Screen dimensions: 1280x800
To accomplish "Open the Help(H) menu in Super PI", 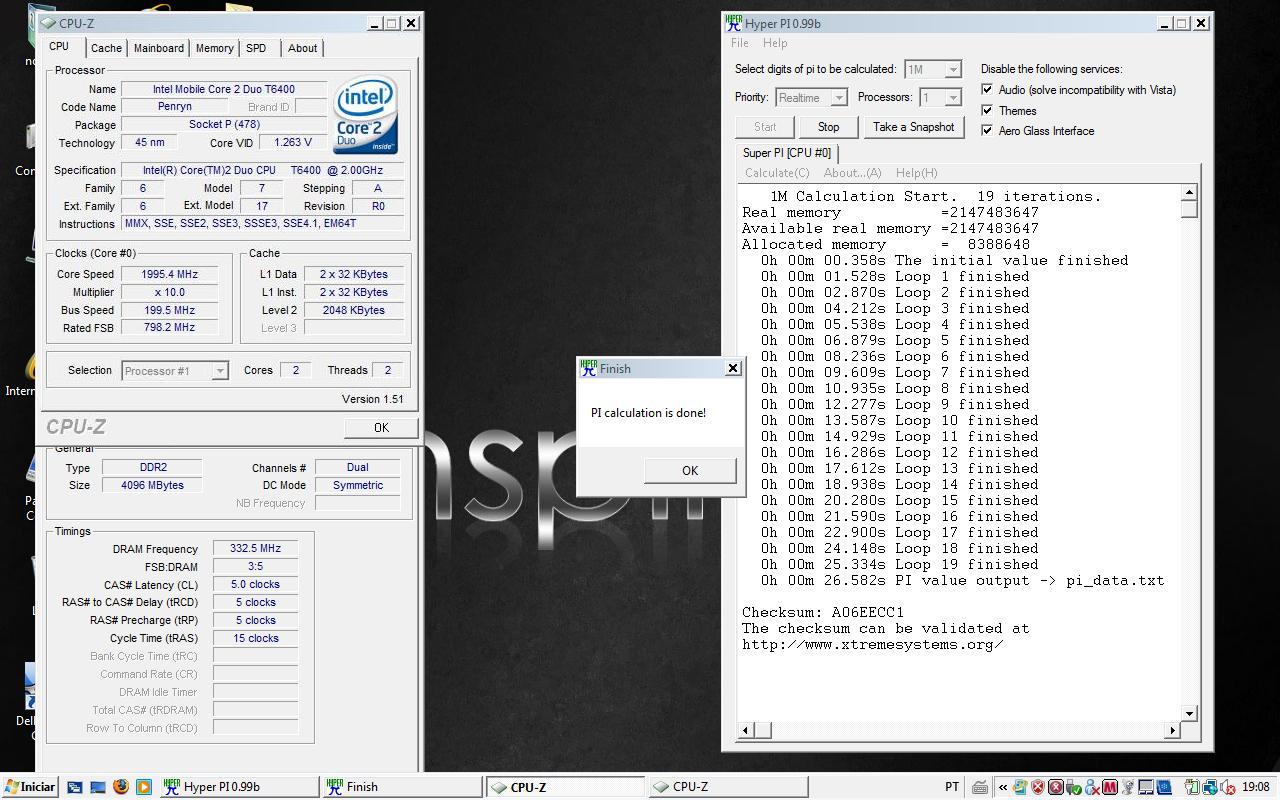I will [x=916, y=173].
